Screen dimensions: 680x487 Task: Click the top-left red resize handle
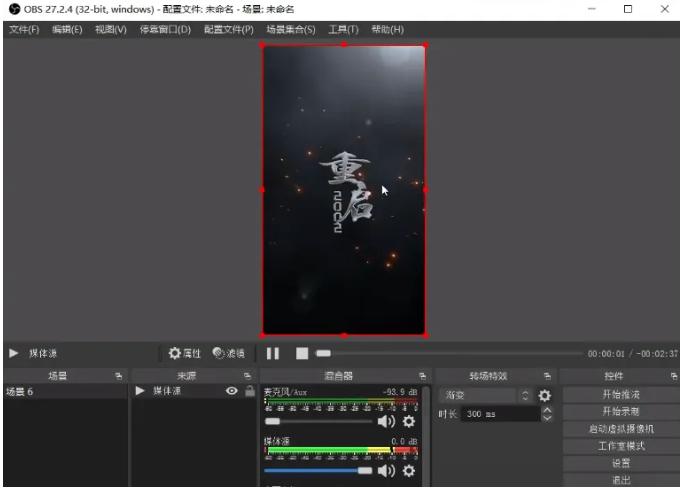[x=262, y=45]
